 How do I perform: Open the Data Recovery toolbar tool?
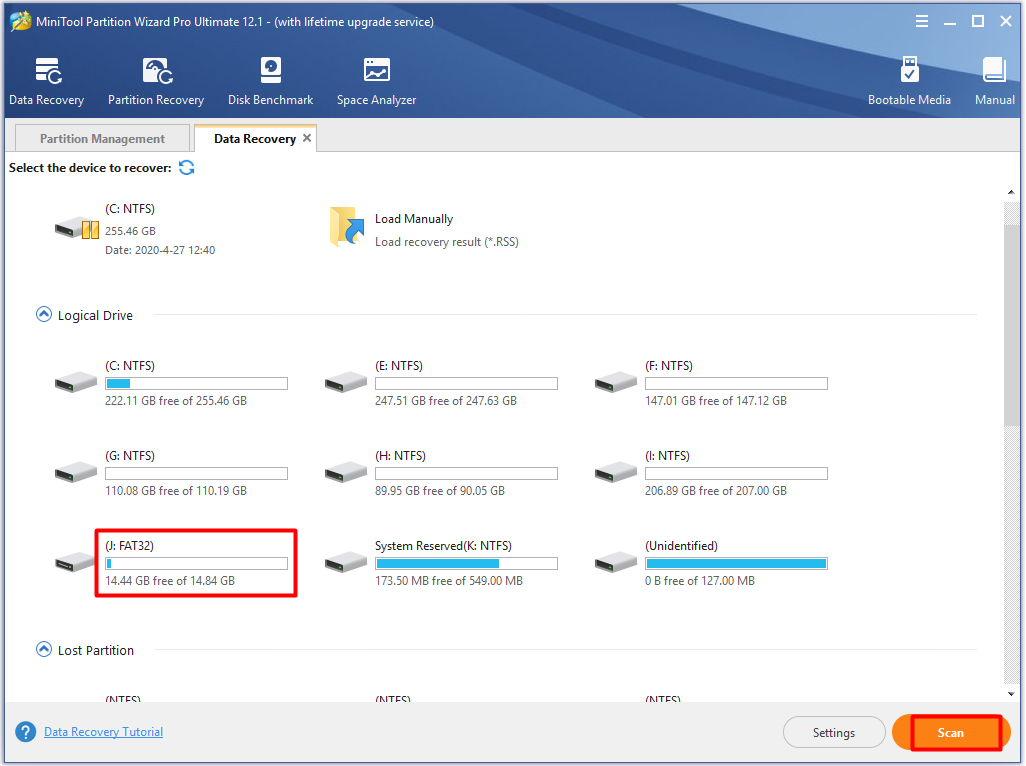[x=46, y=81]
